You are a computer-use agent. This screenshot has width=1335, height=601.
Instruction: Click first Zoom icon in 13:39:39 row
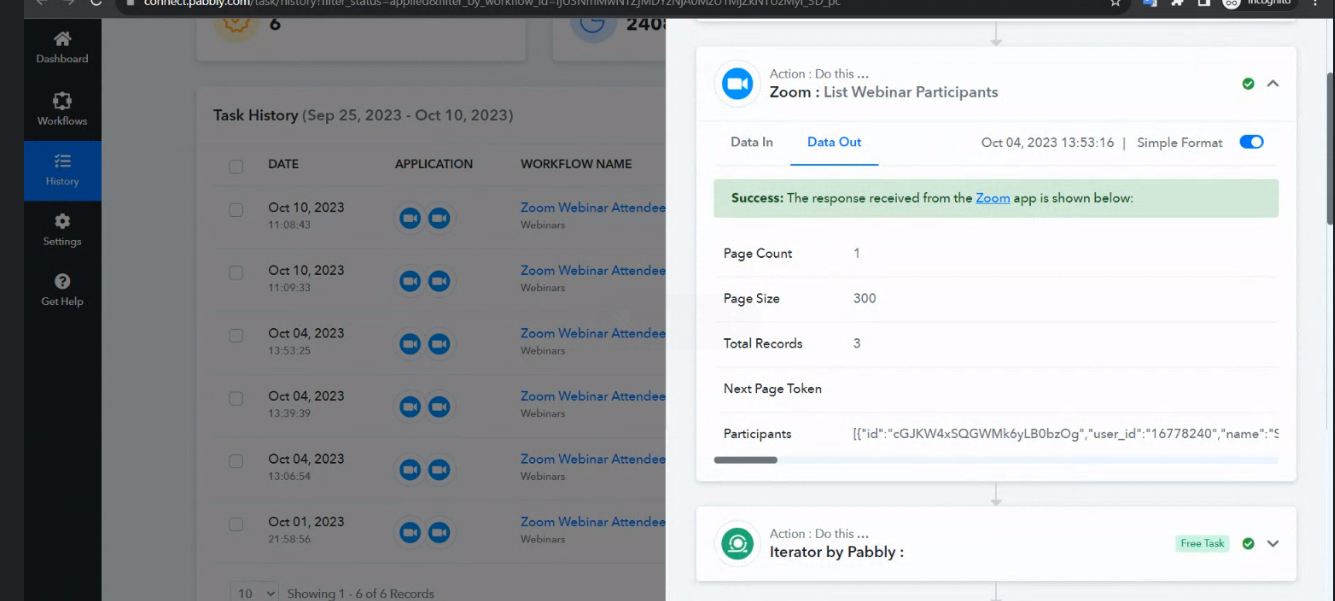[410, 406]
